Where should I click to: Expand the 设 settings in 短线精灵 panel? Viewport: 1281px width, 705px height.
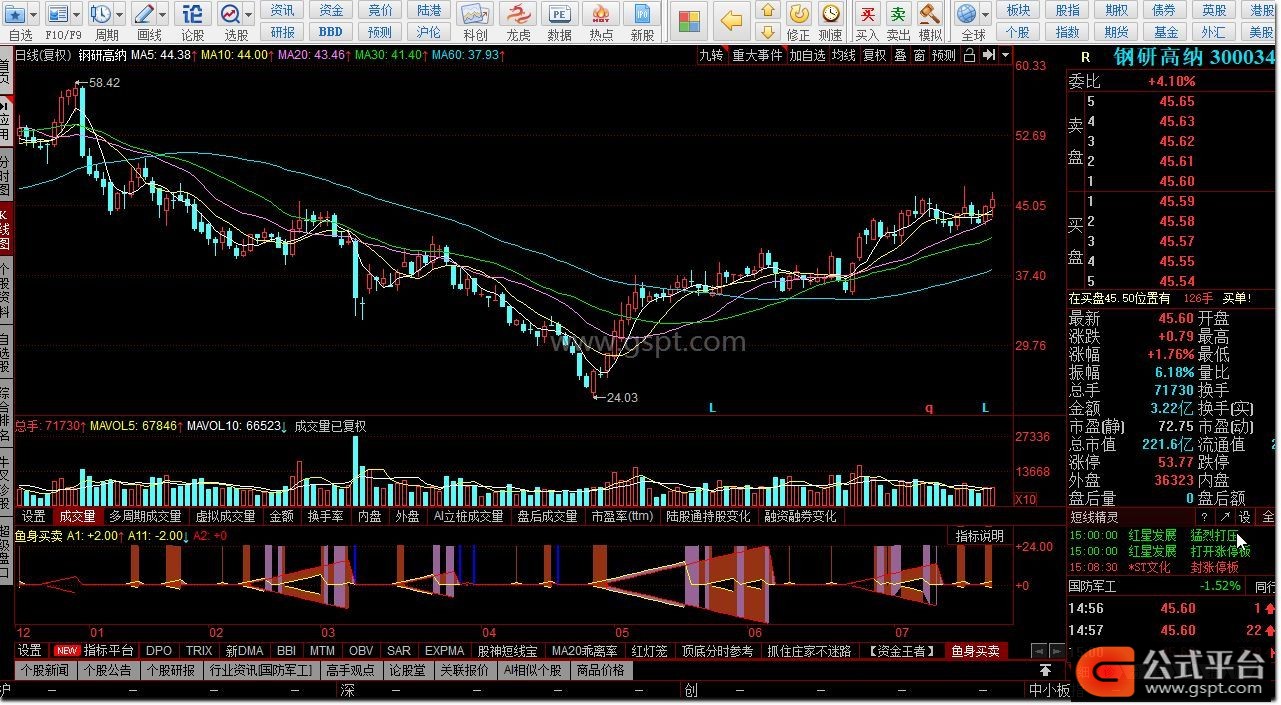point(1245,517)
